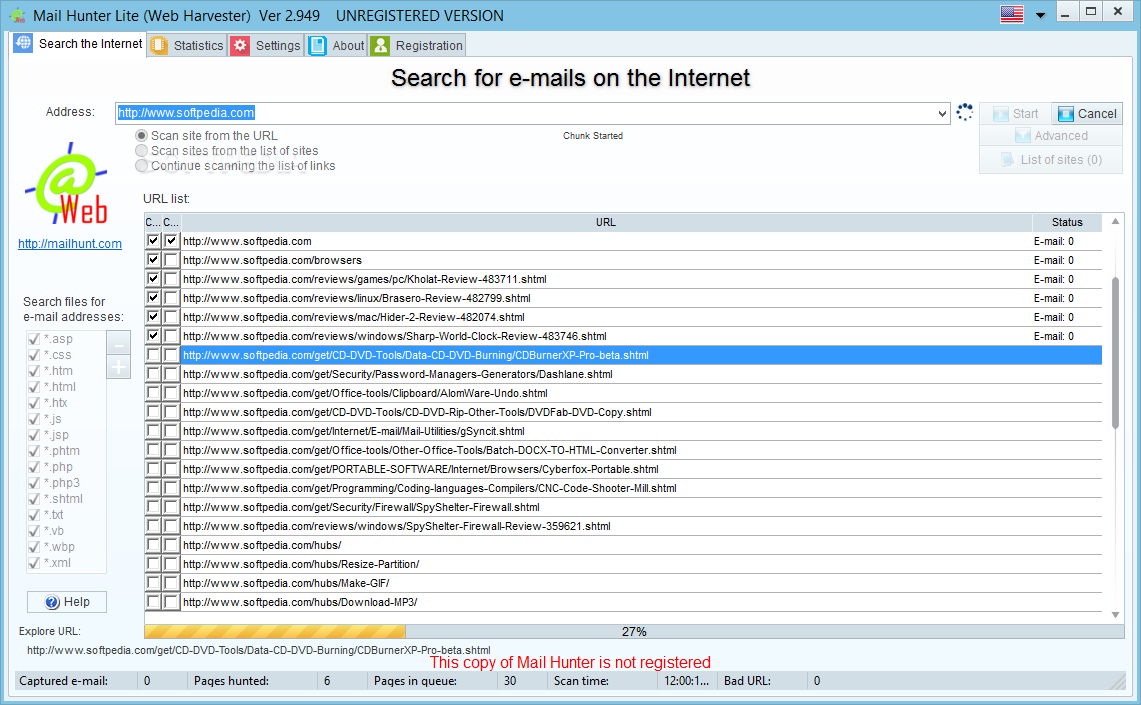Image resolution: width=1141 pixels, height=705 pixels.
Task: Click the Scan time status value
Action: [x=686, y=681]
